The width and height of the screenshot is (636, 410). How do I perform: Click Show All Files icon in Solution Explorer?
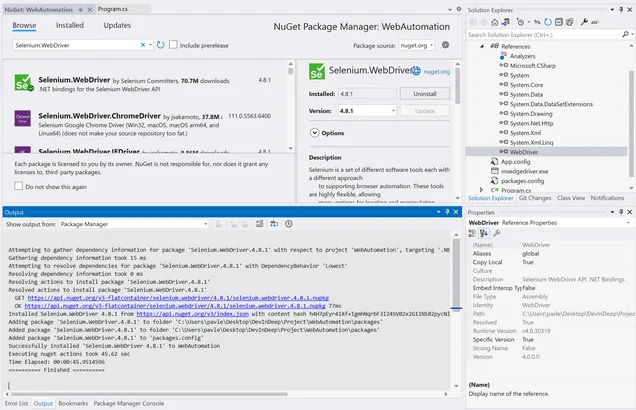tap(570, 22)
